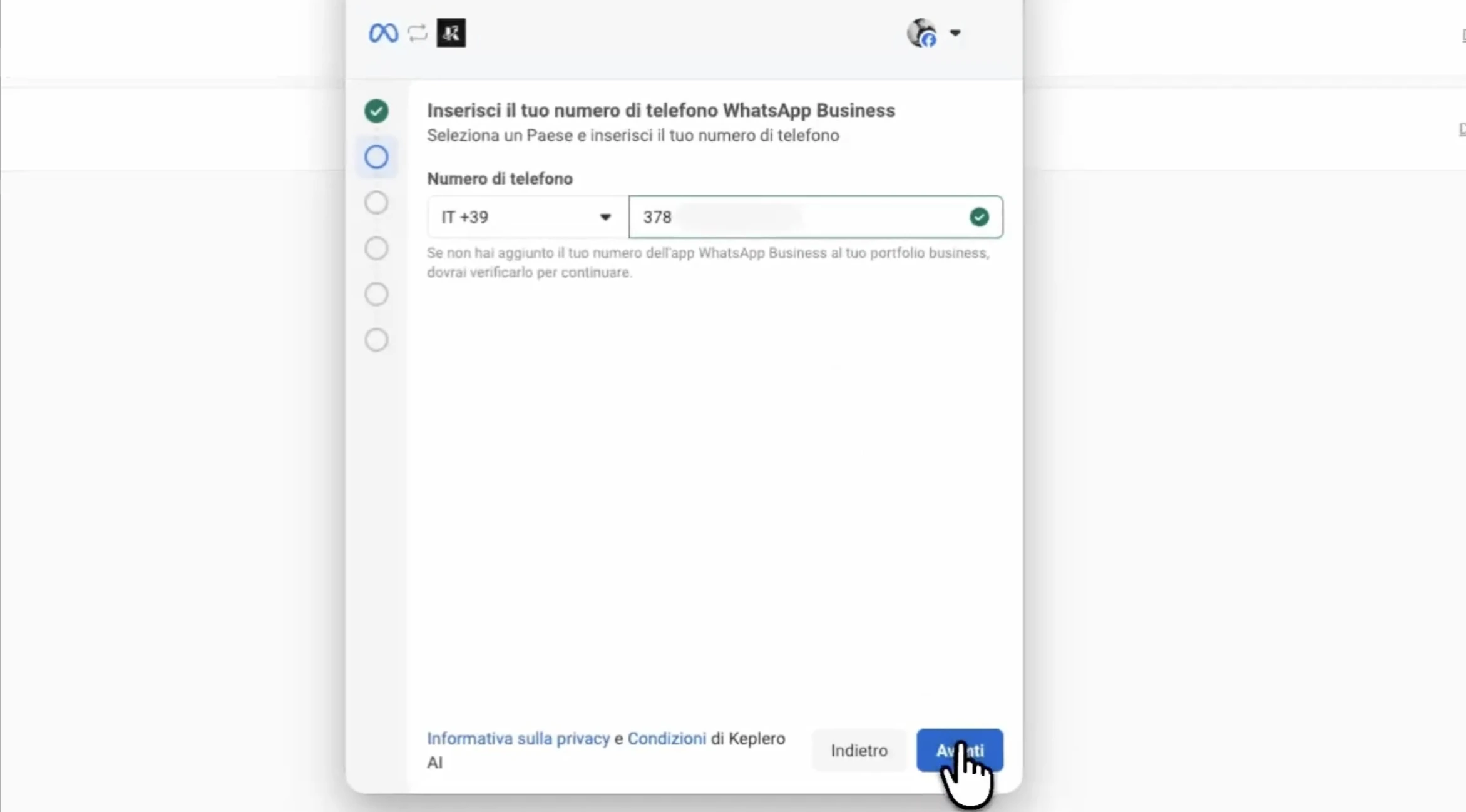This screenshot has width=1466, height=812.
Task: Click the Inserisci numero WhatsApp Business heading
Action: [660, 110]
